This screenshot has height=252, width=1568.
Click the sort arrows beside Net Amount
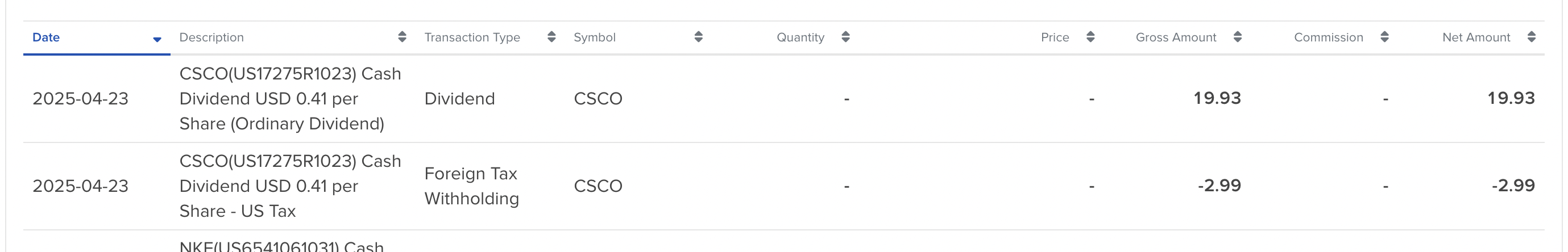(x=1532, y=37)
